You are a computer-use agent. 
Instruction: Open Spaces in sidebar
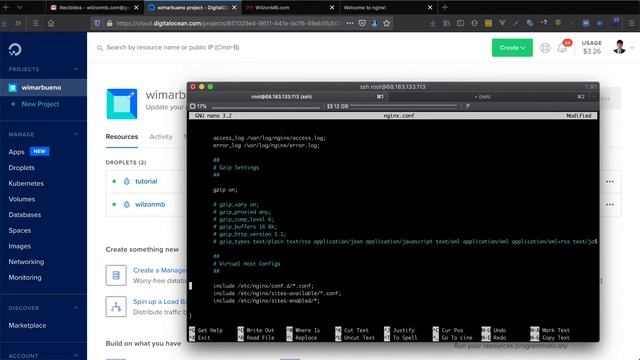click(20, 231)
